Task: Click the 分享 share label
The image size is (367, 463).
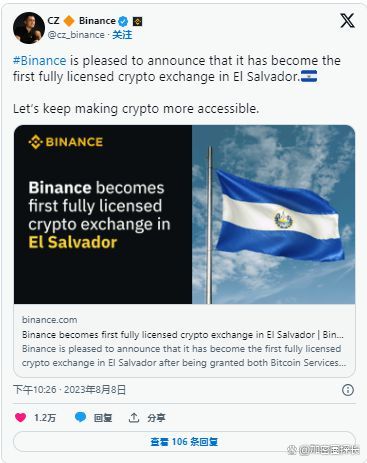Action: point(156,418)
